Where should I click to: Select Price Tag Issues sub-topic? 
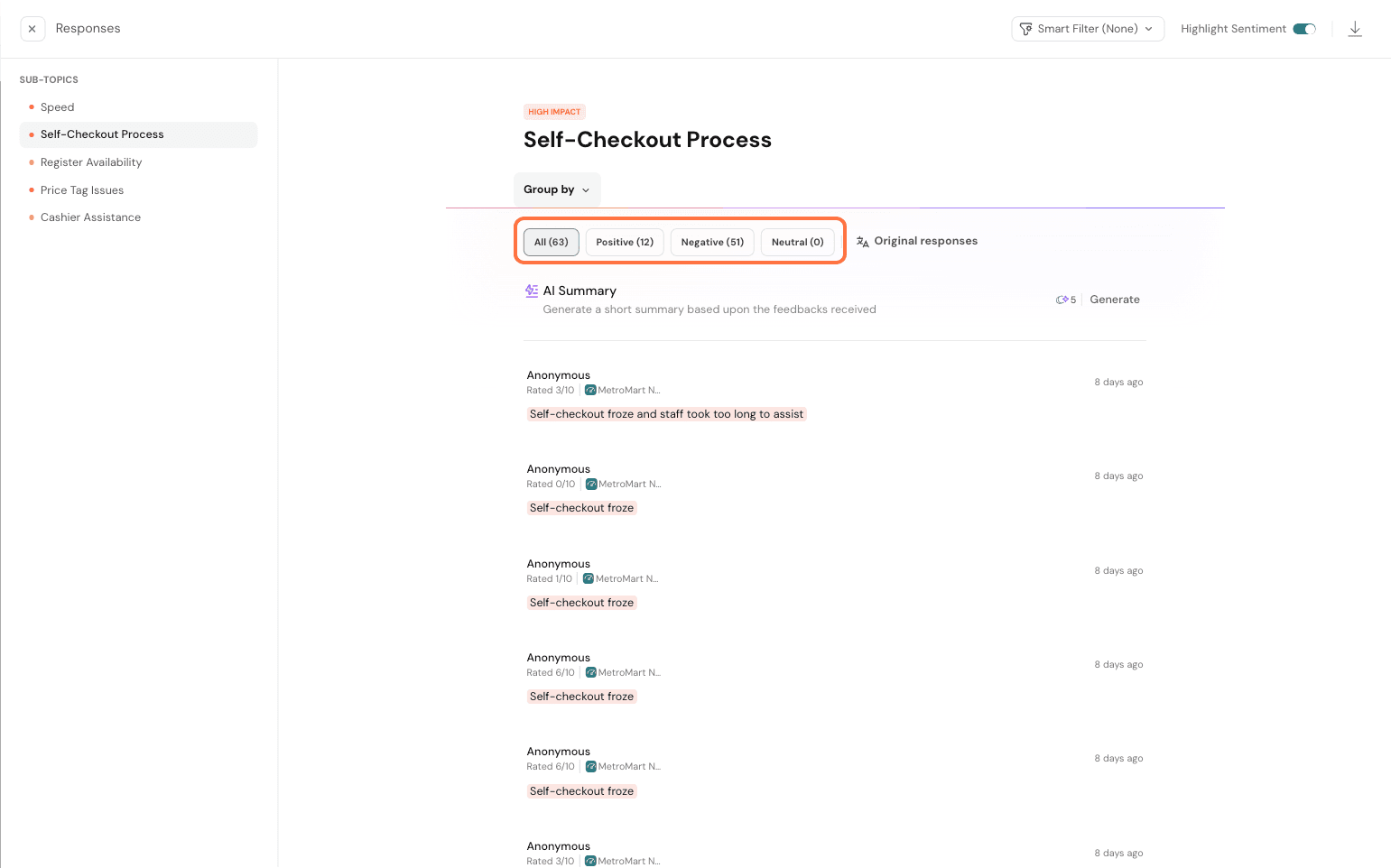click(x=82, y=190)
